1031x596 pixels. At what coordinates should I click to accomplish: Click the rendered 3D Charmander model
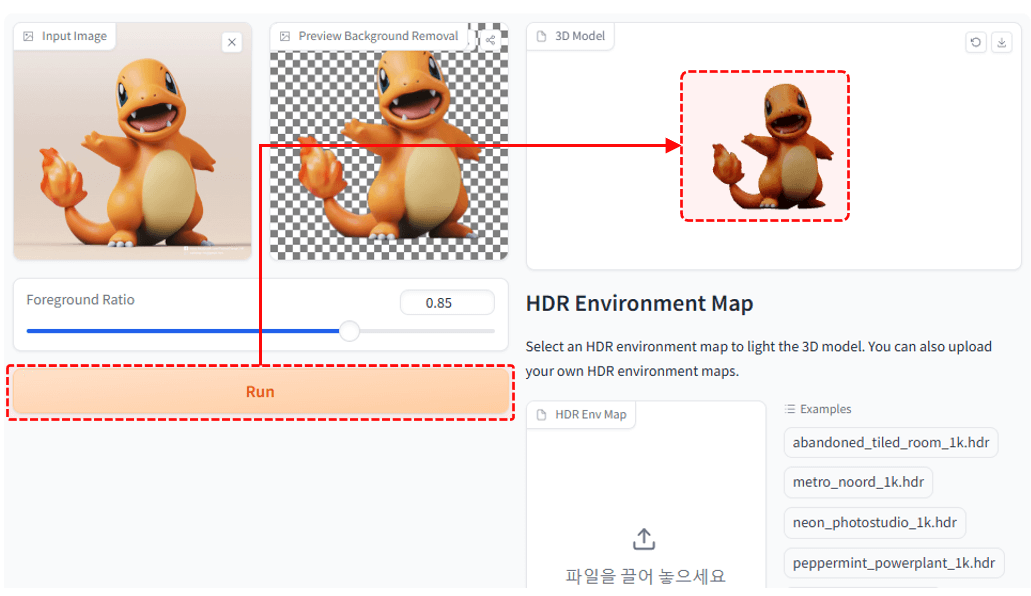[772, 146]
